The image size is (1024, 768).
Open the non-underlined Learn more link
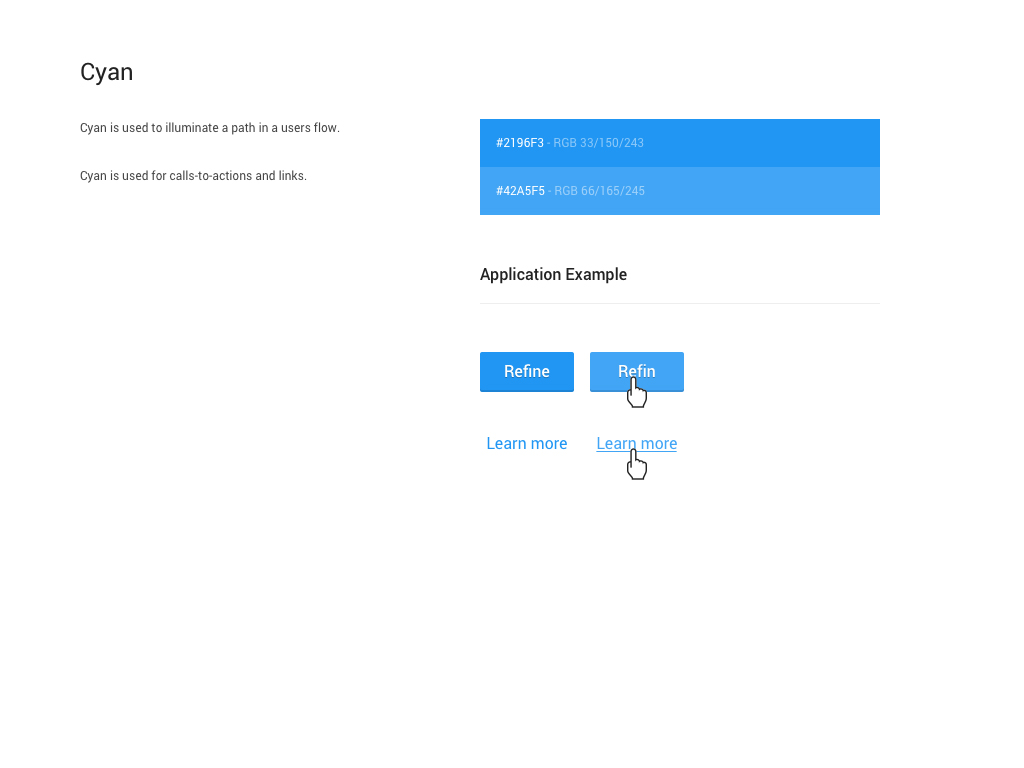[x=526, y=443]
